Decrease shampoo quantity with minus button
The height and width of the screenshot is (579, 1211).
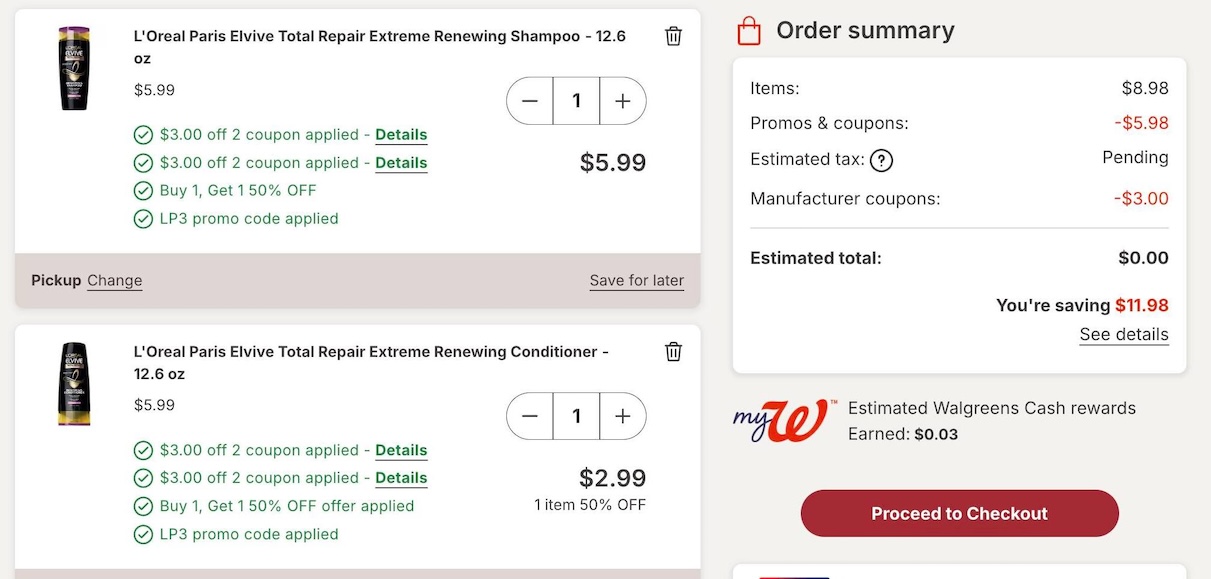coord(530,101)
